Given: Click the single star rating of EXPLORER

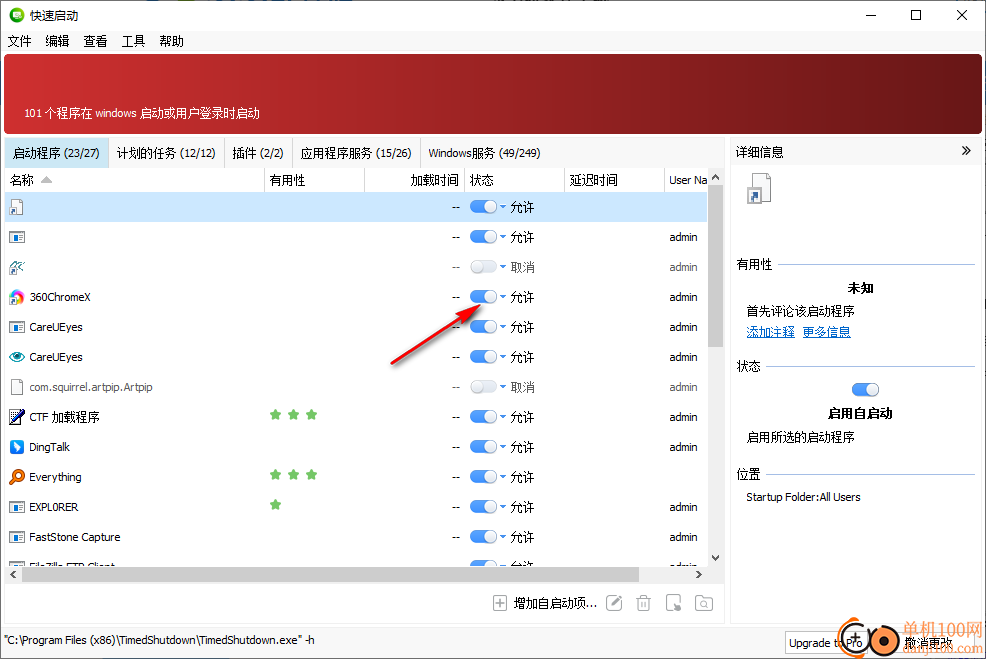Looking at the screenshot, I should coord(275,505).
